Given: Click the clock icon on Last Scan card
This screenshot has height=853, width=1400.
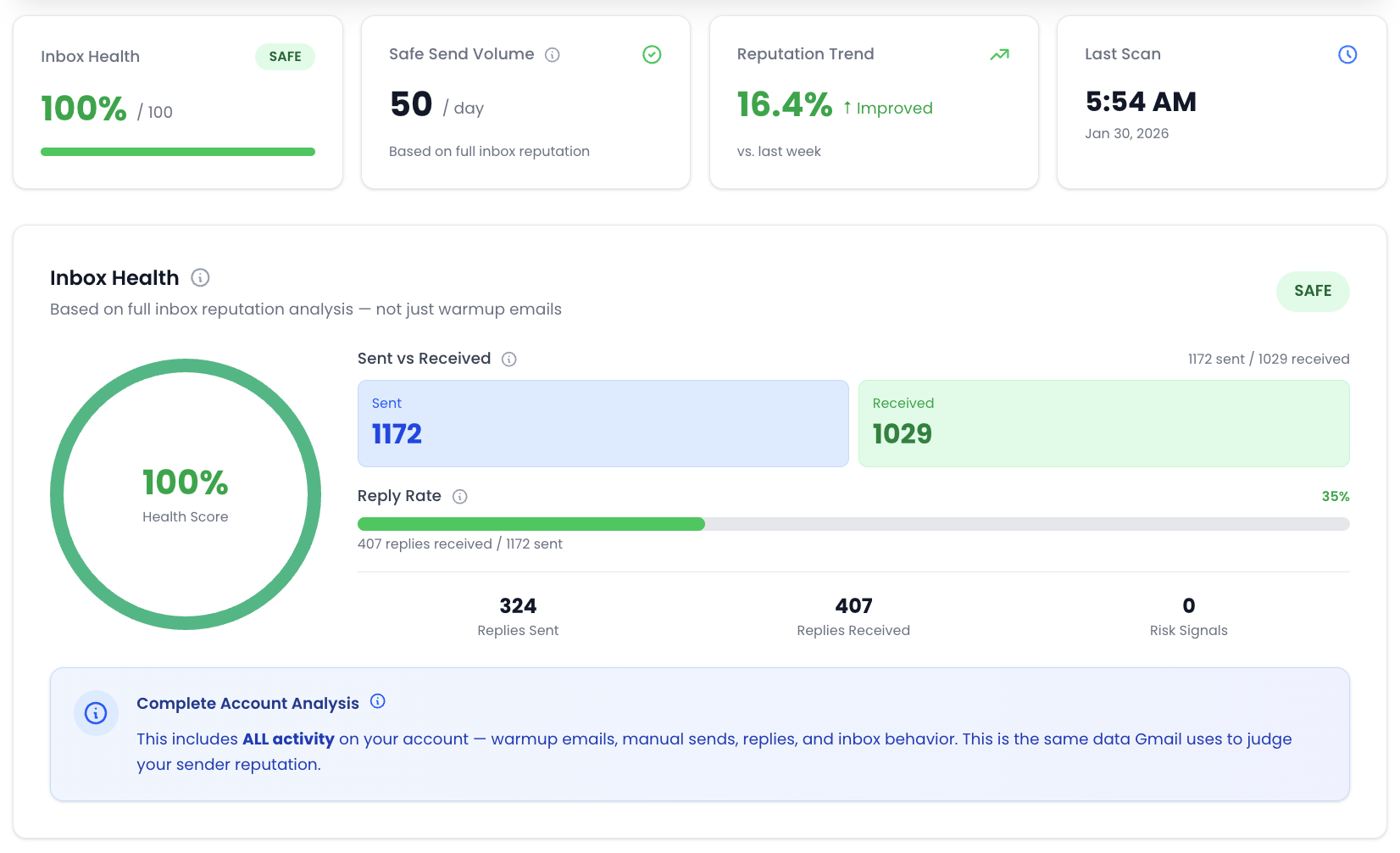Looking at the screenshot, I should pos(1347,54).
